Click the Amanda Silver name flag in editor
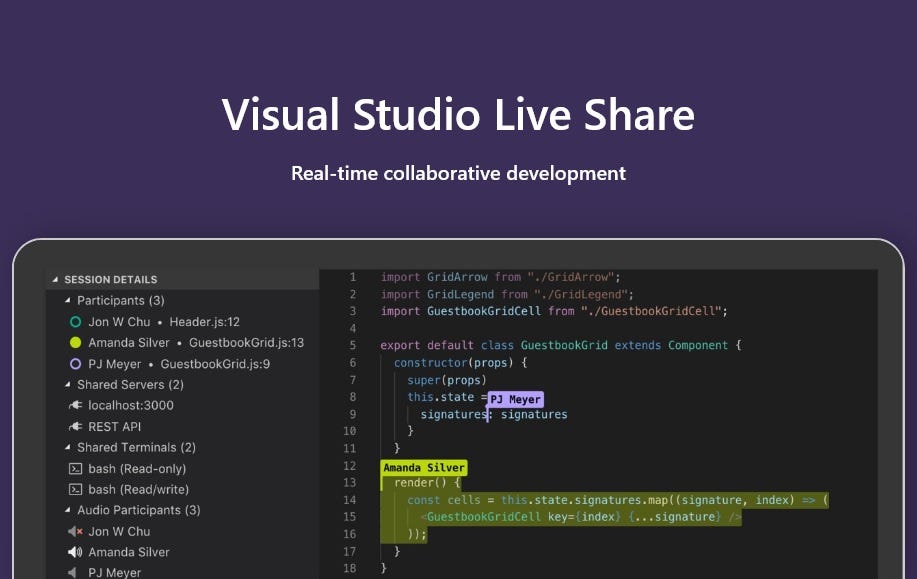This screenshot has height=579, width=917. coord(423,467)
